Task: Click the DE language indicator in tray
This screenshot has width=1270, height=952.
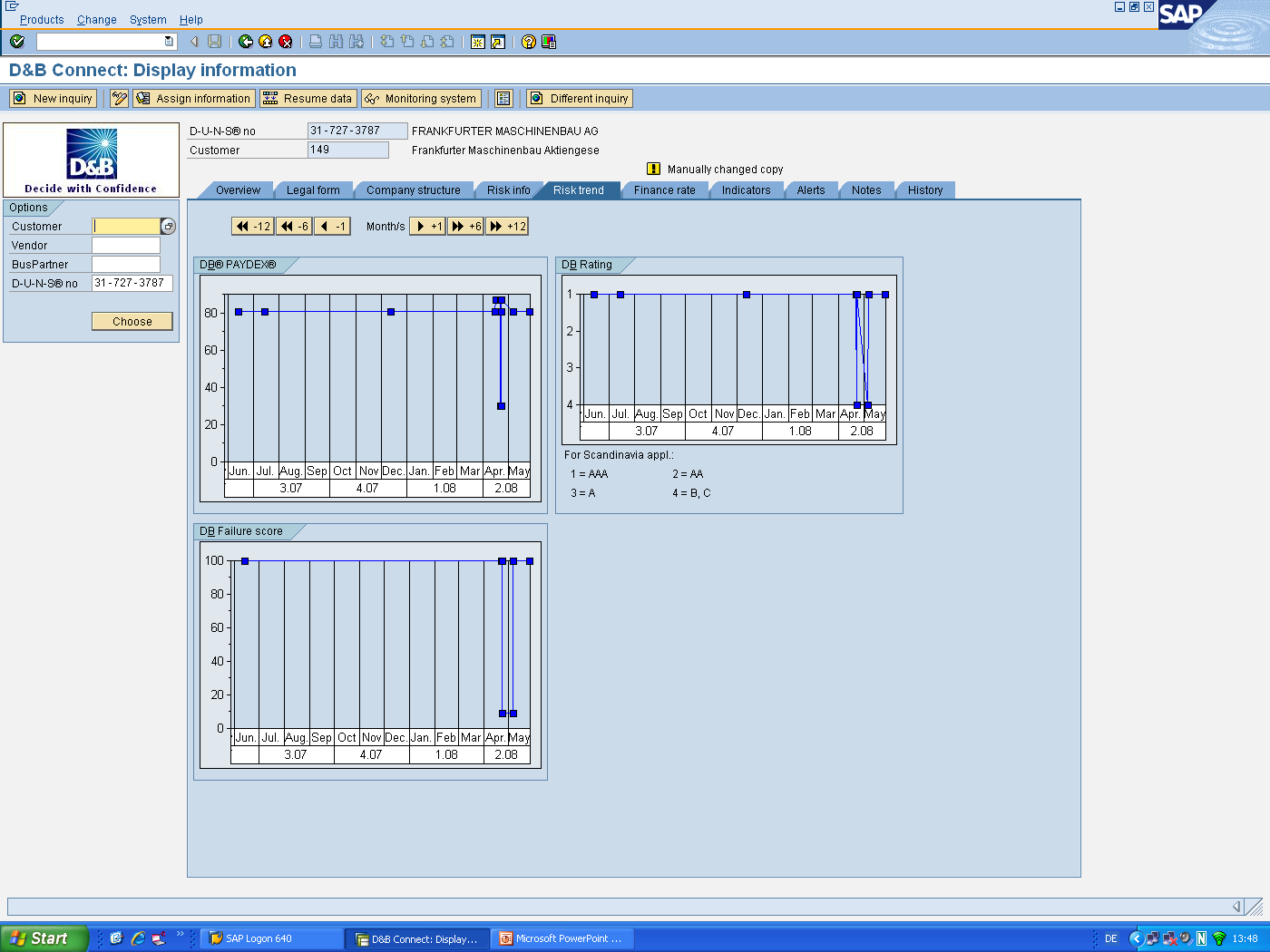Action: point(1111,938)
